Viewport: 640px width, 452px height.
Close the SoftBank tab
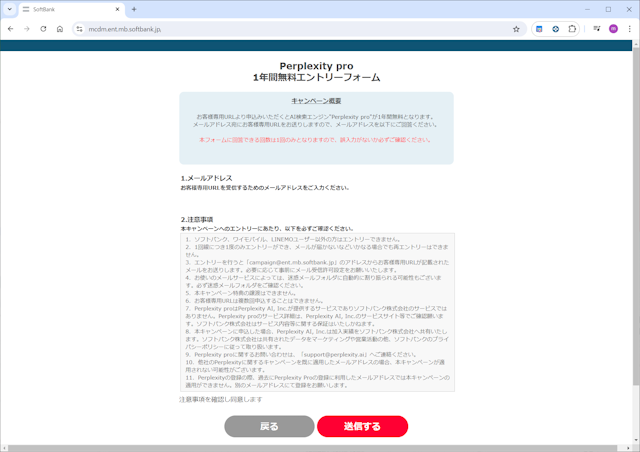pos(117,9)
